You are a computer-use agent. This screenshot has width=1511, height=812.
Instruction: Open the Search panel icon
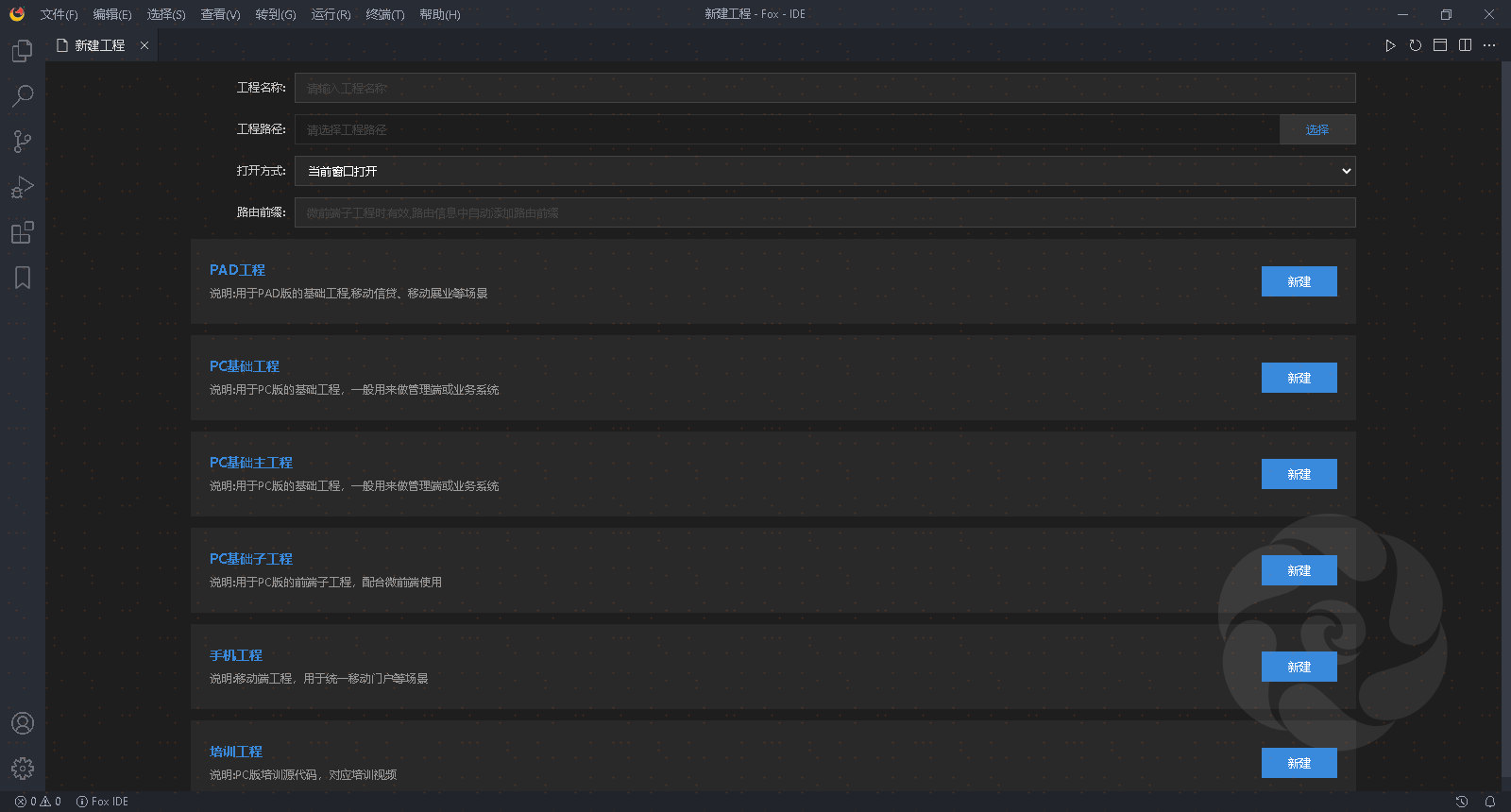tap(23, 95)
